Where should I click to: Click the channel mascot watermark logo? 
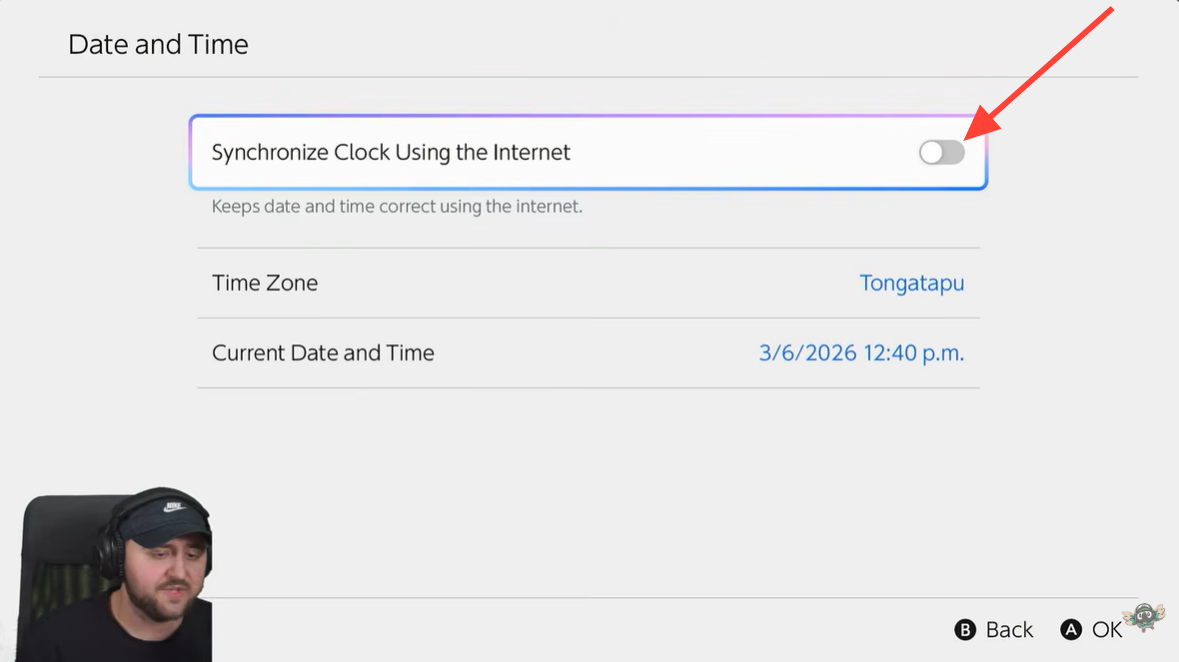click(1145, 617)
